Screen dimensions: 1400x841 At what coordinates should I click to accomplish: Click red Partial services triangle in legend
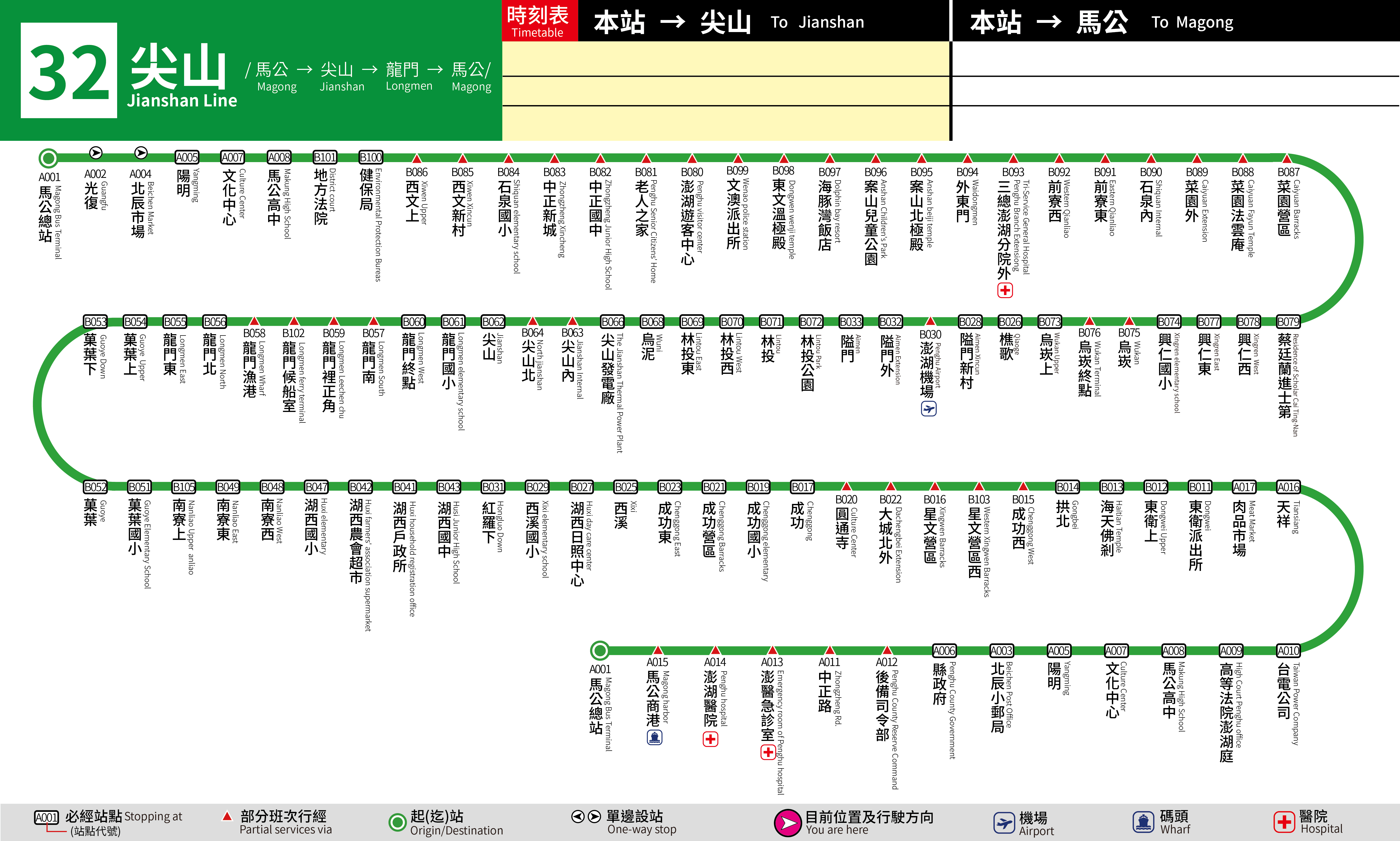(227, 817)
